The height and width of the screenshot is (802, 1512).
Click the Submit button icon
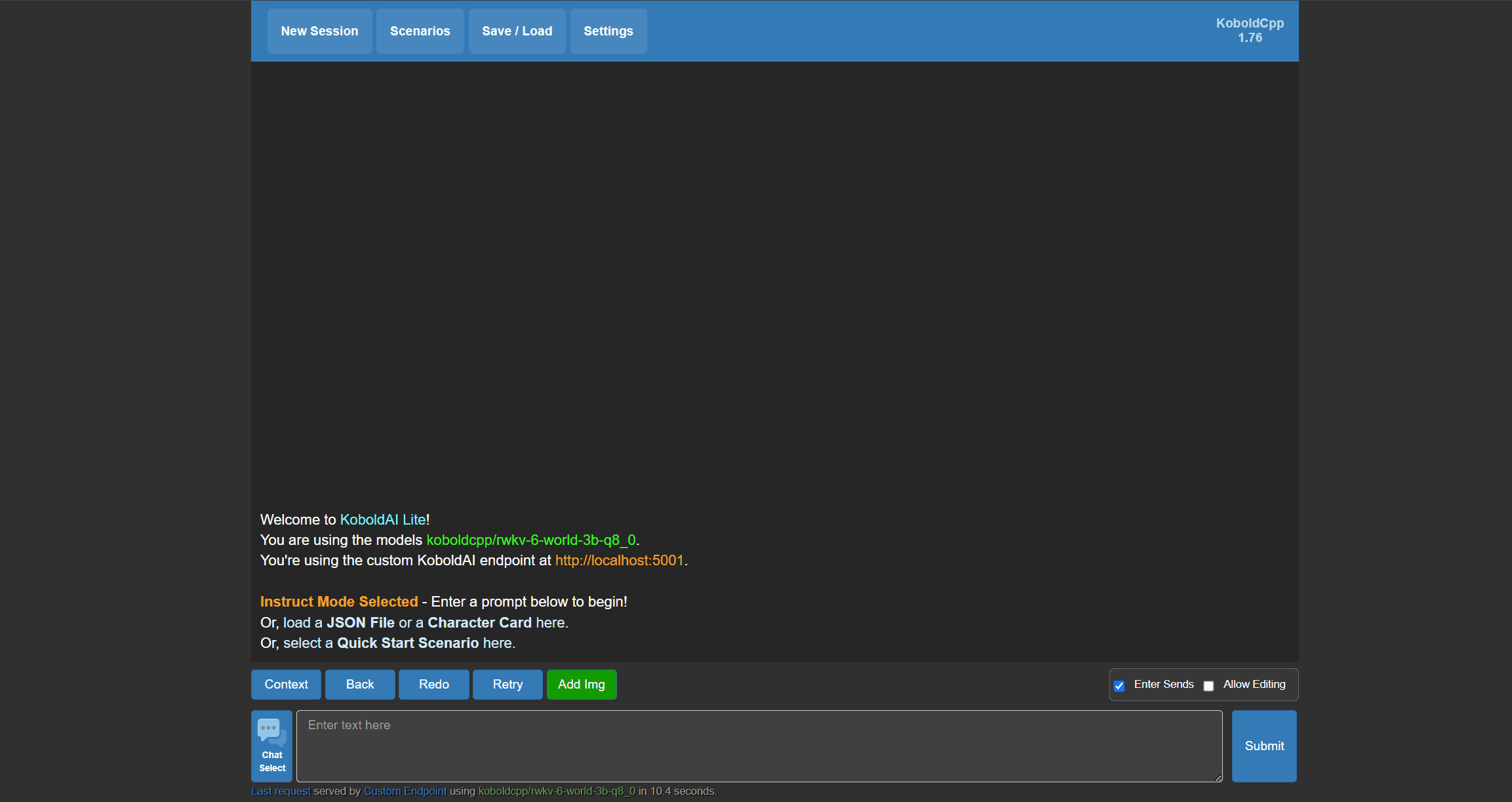1265,745
